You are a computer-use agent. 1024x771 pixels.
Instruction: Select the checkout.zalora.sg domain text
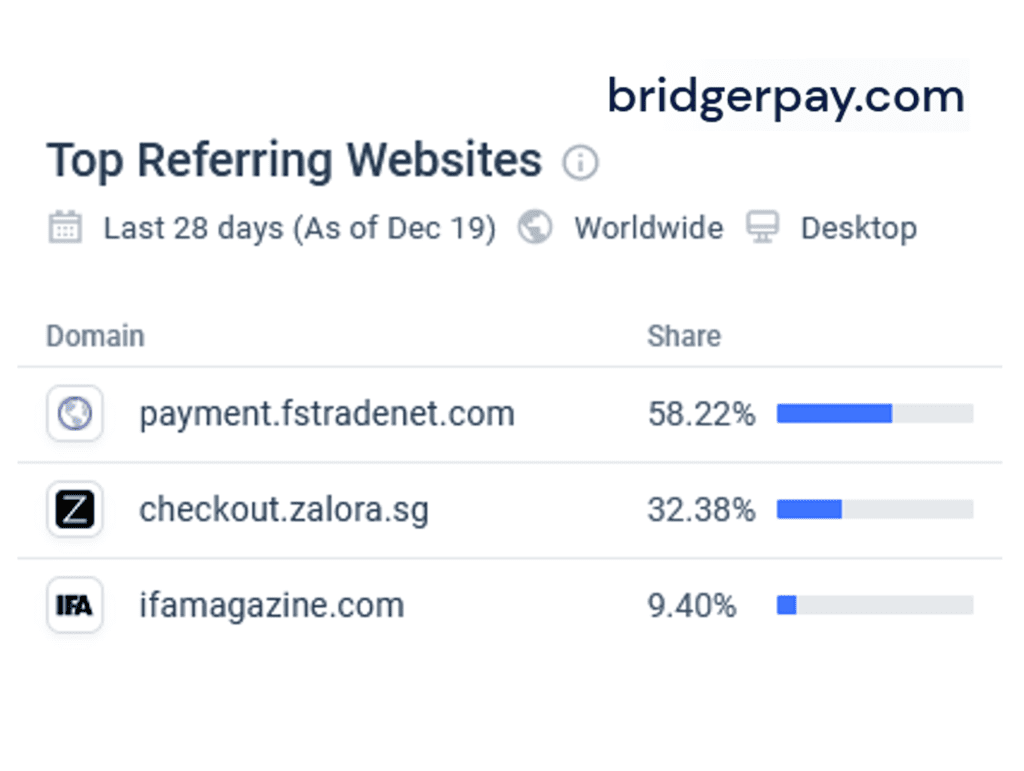click(x=284, y=509)
